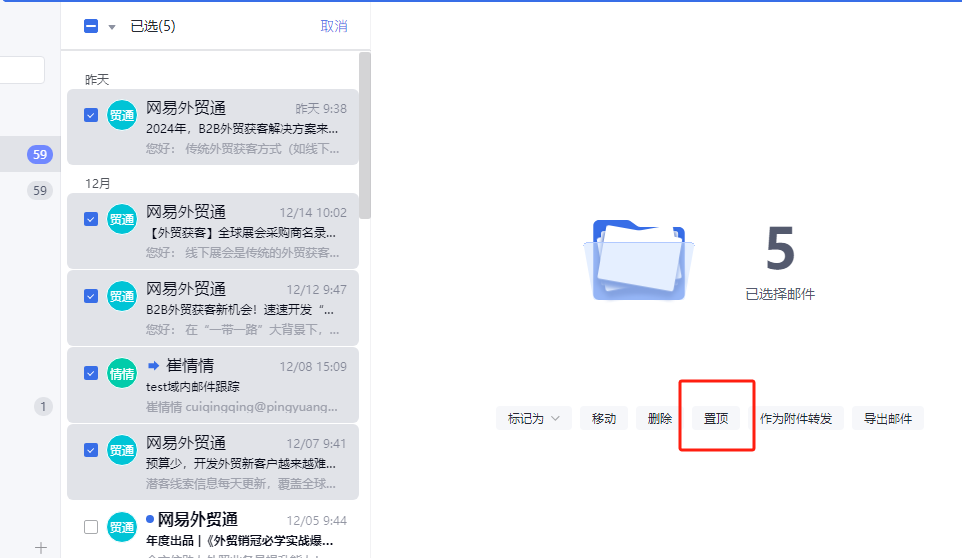Uncheck the 崔情情 email from 12/08 15:09
This screenshot has height=558, width=962.
[91, 373]
